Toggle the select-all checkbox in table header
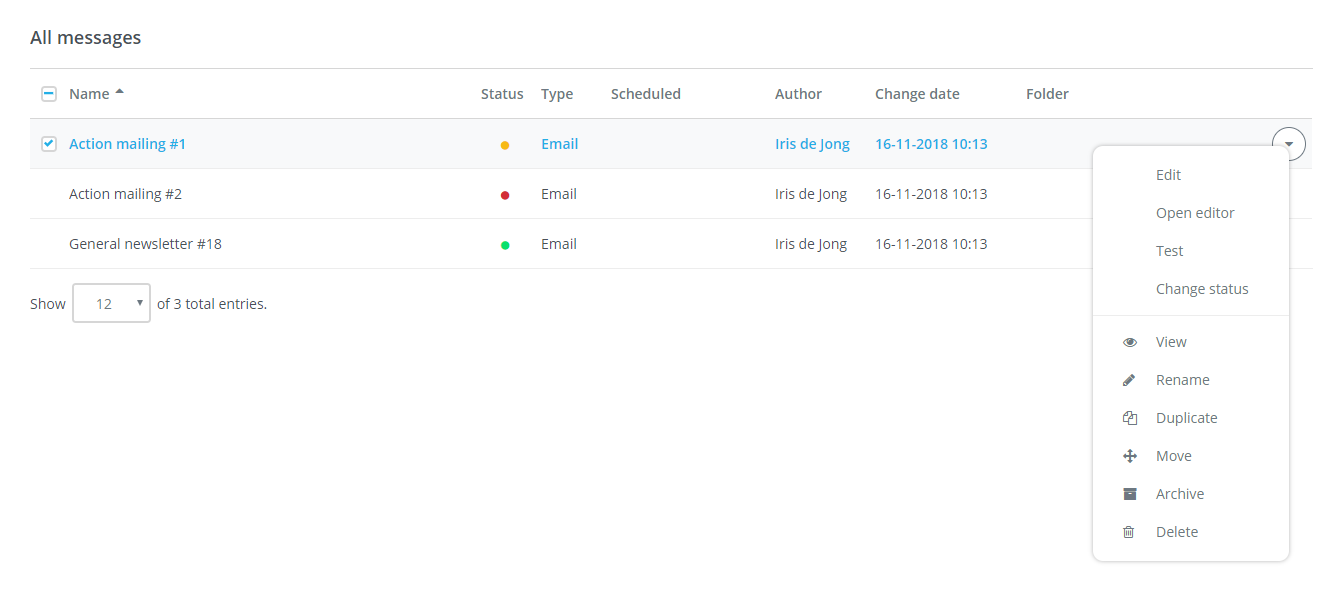Viewport: 1333px width, 593px height. pos(49,94)
